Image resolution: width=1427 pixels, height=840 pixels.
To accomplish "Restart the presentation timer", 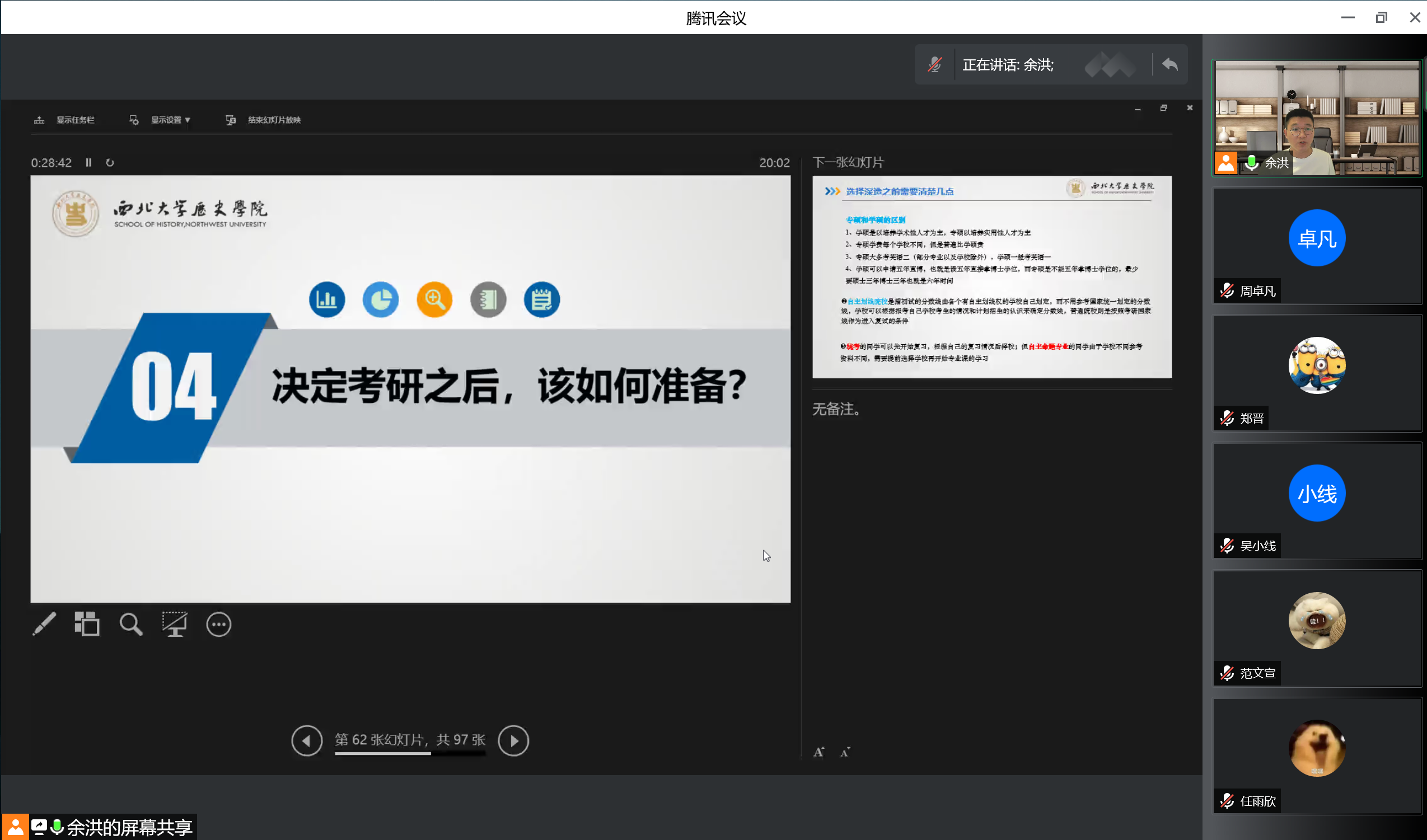I will click(x=110, y=162).
